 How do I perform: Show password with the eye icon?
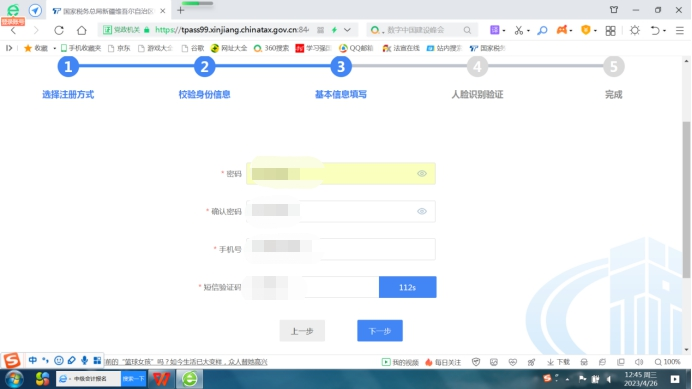click(422, 174)
